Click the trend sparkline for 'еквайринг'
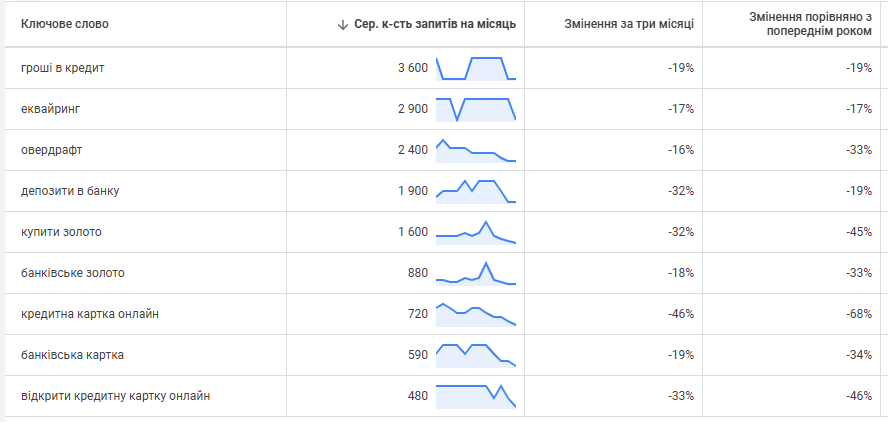Viewport: 888px width, 422px height. pos(476,109)
